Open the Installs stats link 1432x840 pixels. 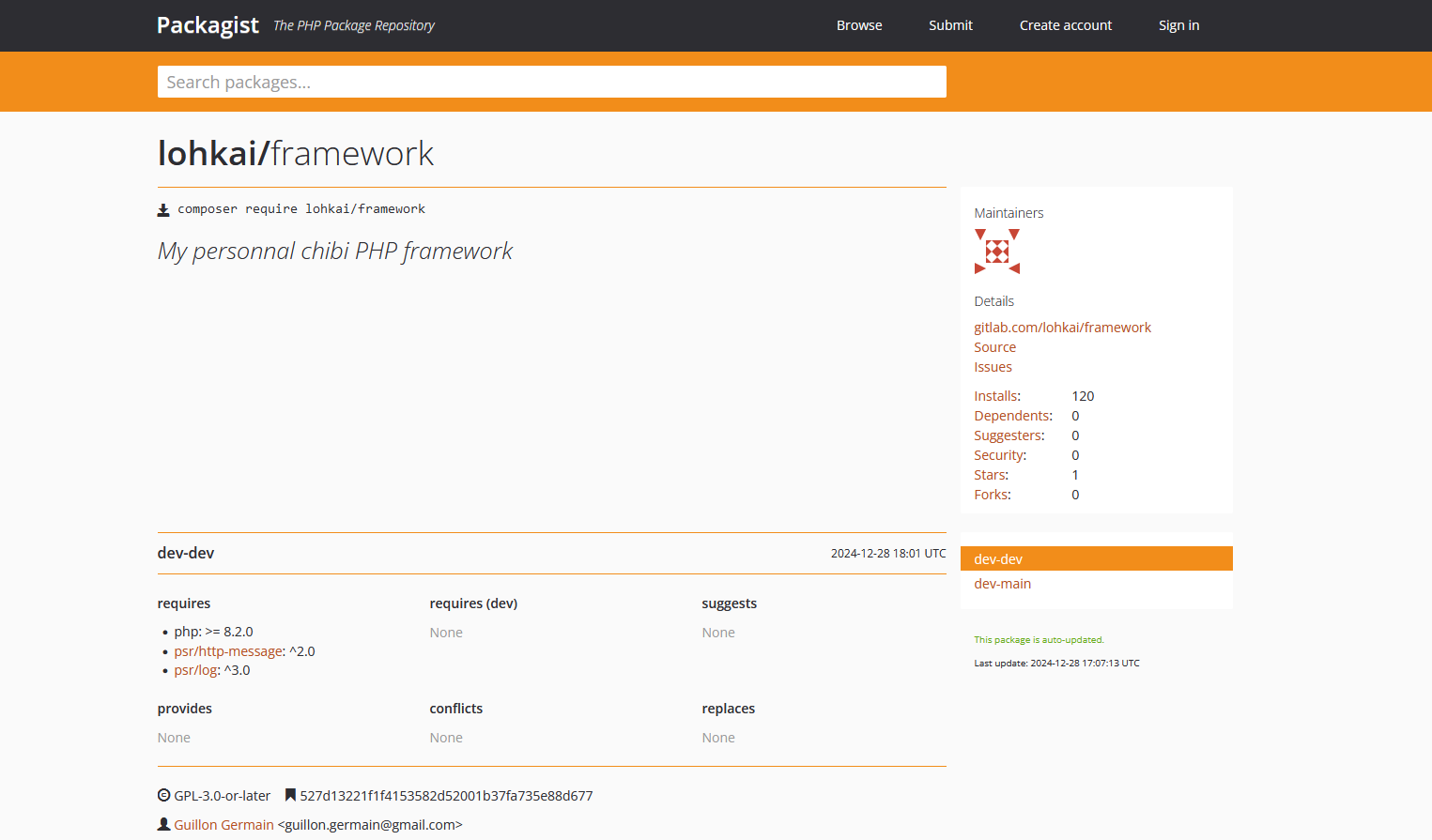coord(997,396)
